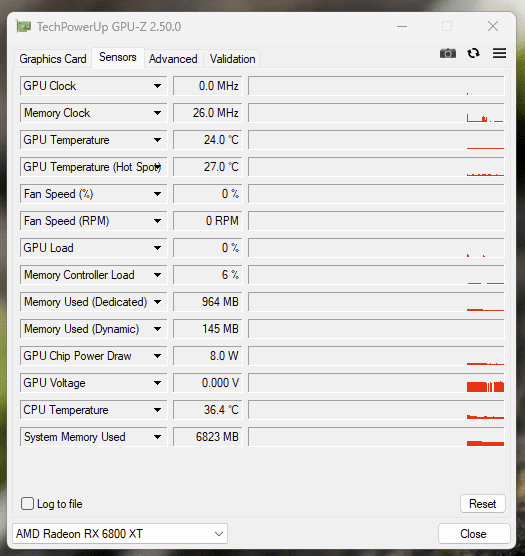Click the System Memory Used history graph

tap(376, 437)
